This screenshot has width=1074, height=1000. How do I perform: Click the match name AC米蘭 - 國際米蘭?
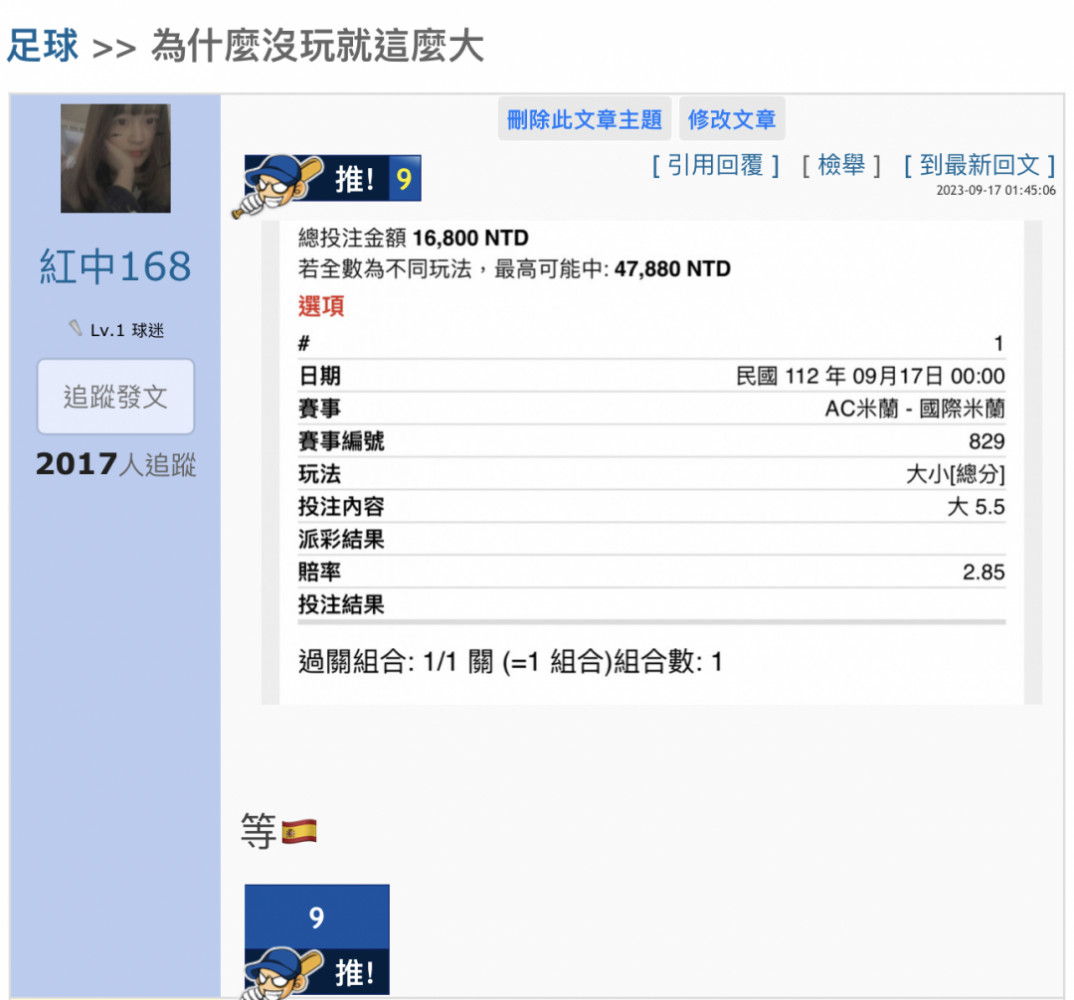click(x=914, y=409)
